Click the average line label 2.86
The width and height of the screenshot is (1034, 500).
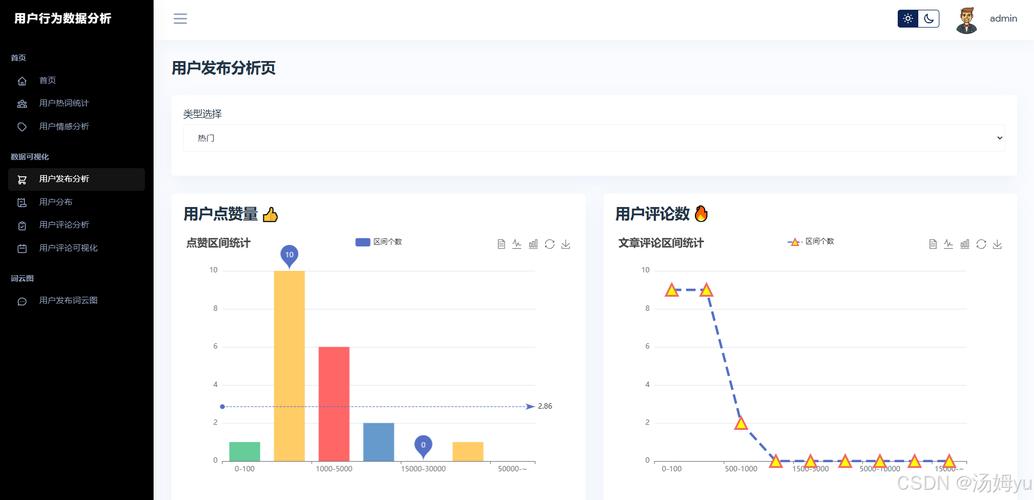[545, 406]
